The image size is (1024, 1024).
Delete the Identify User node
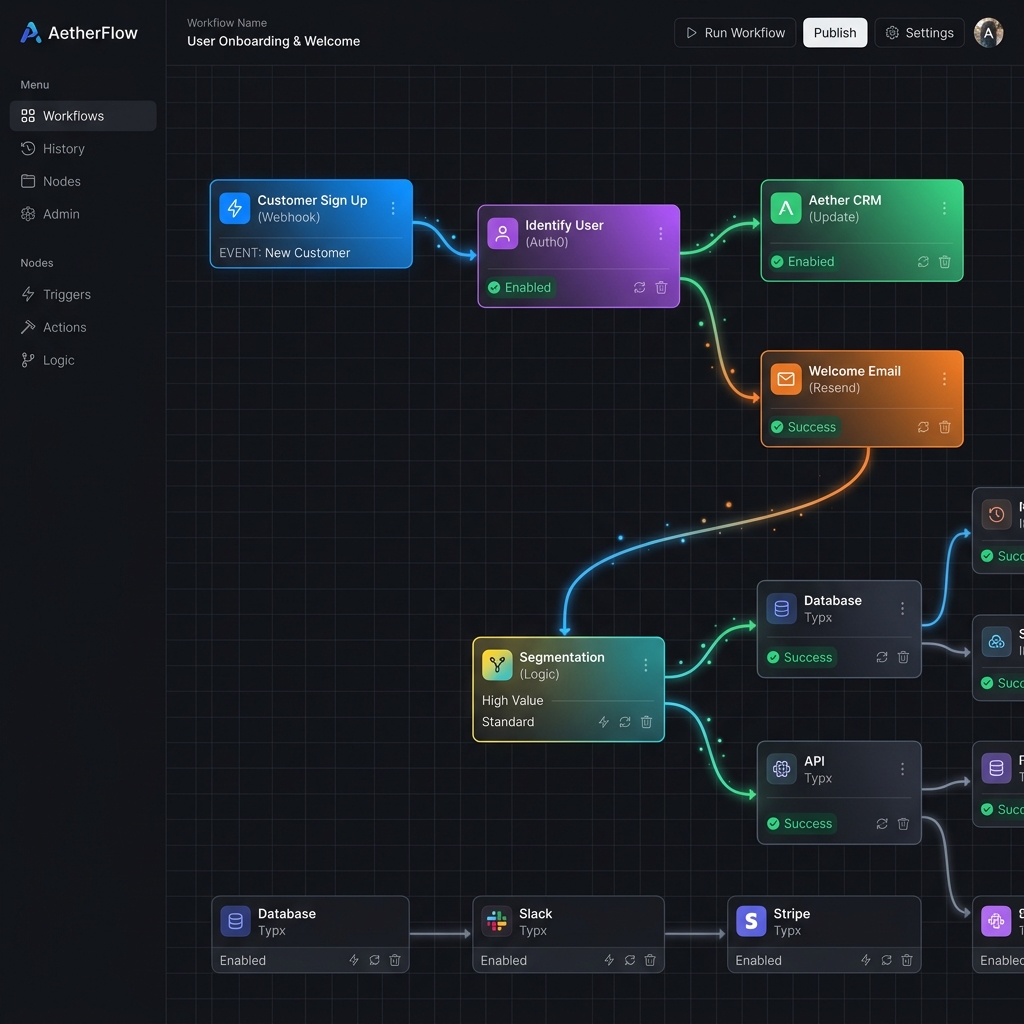(x=661, y=287)
